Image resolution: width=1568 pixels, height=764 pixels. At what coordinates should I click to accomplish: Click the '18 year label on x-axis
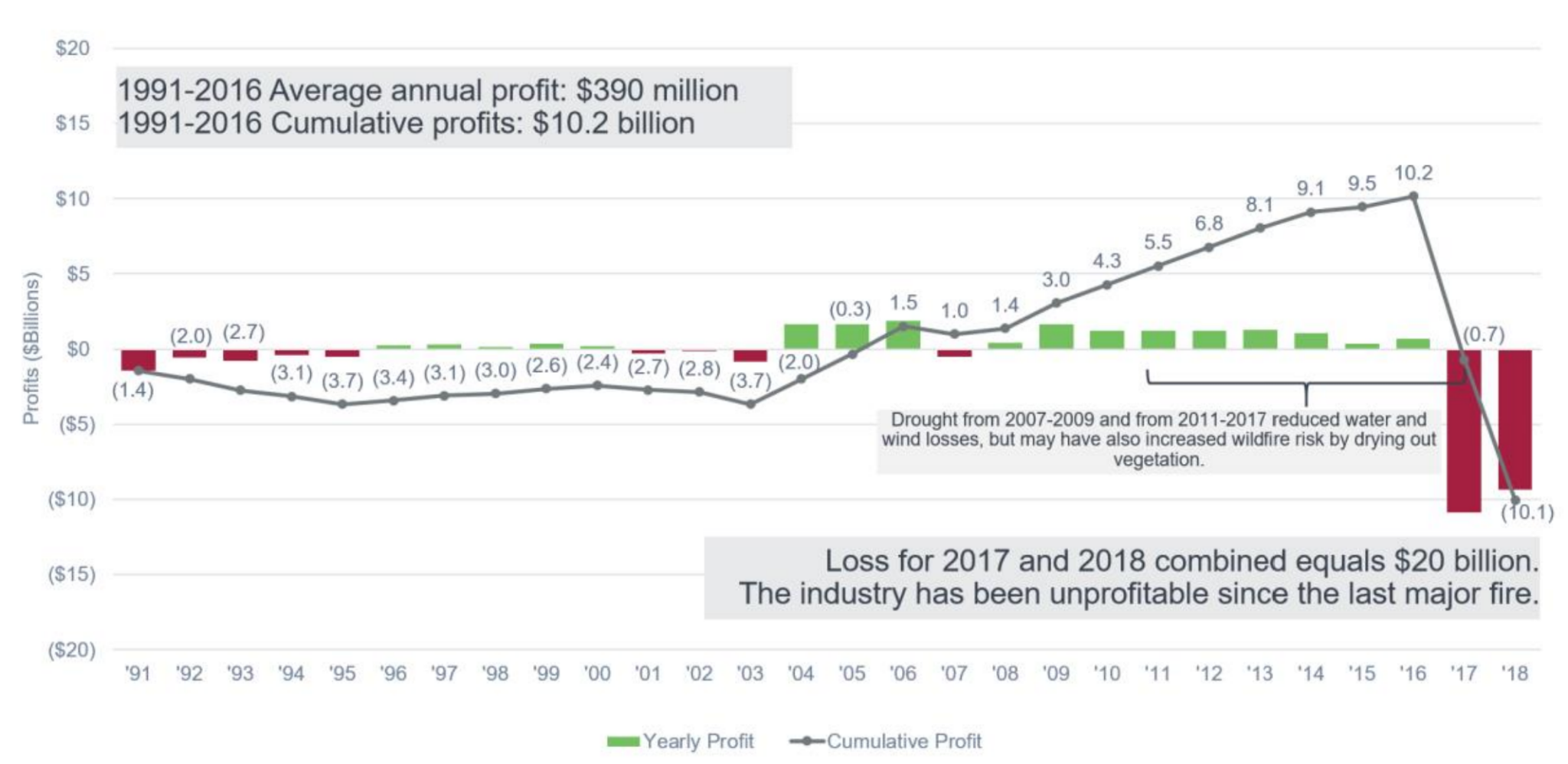point(1514,674)
